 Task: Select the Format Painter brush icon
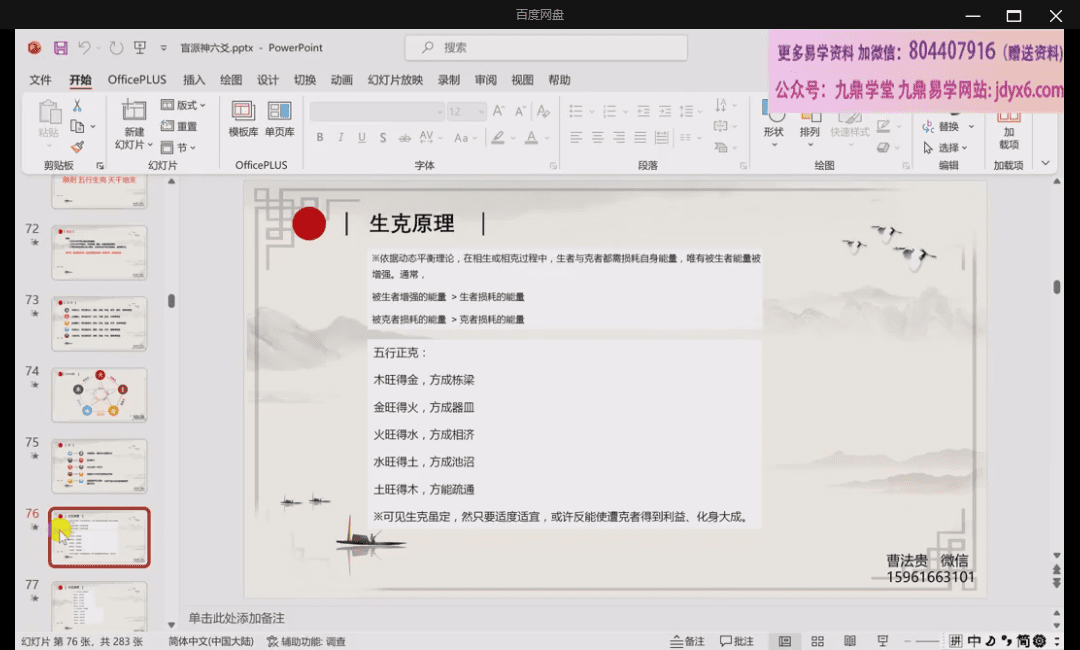tap(77, 147)
